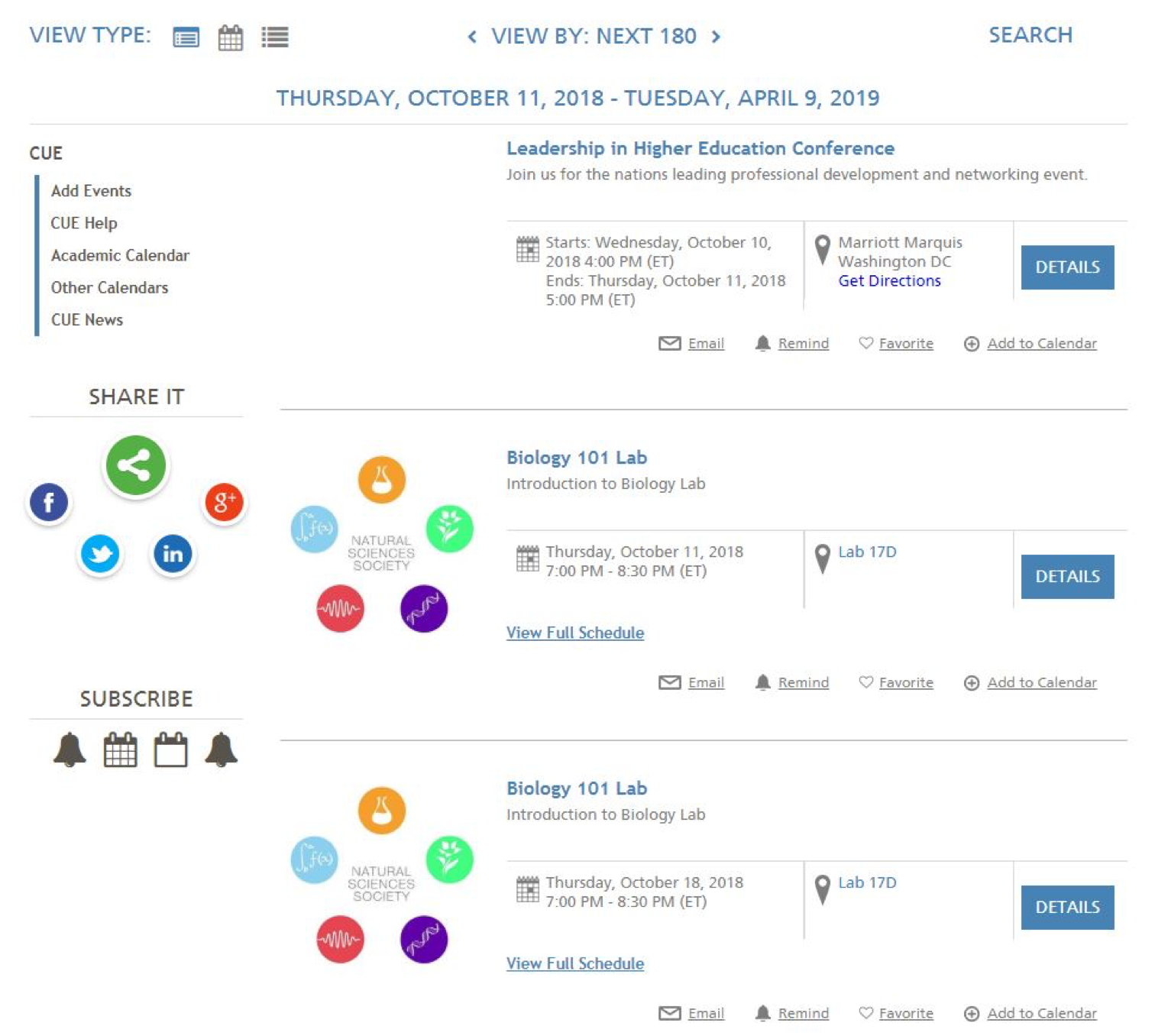Share via LinkedIn icon
This screenshot has width=1155, height=1036.
pos(173,554)
